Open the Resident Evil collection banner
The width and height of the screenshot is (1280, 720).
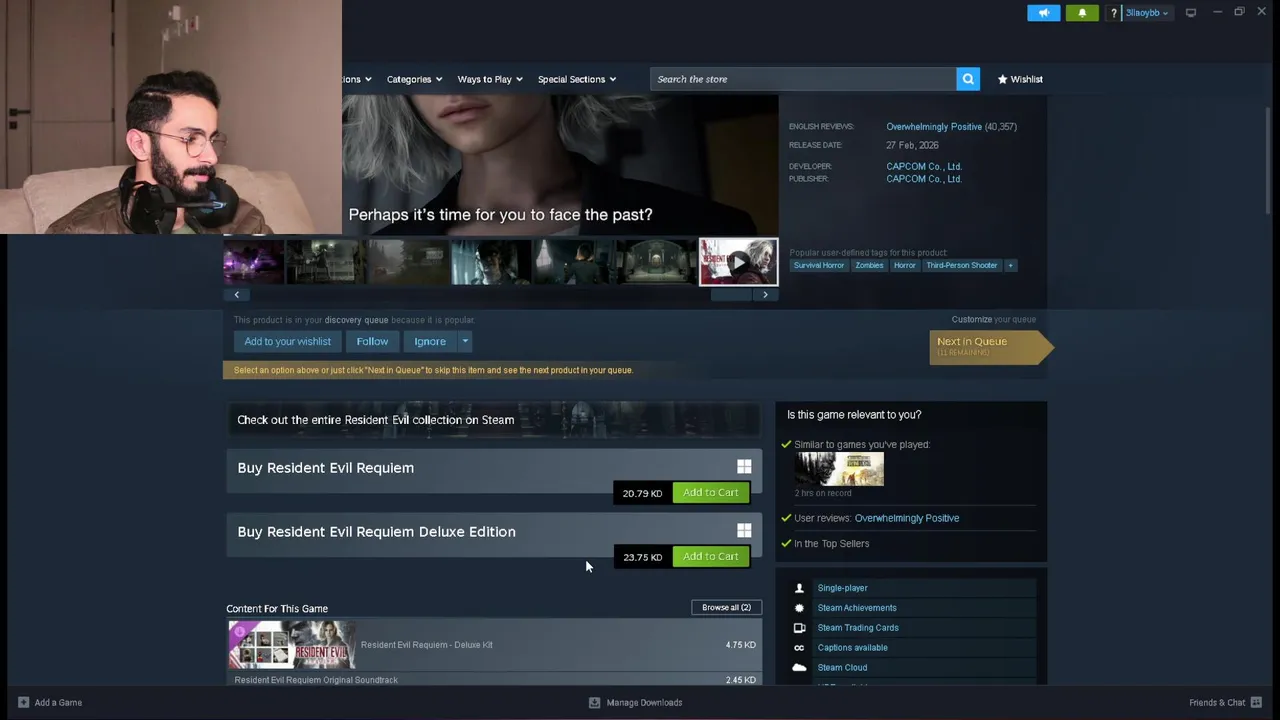coord(494,419)
